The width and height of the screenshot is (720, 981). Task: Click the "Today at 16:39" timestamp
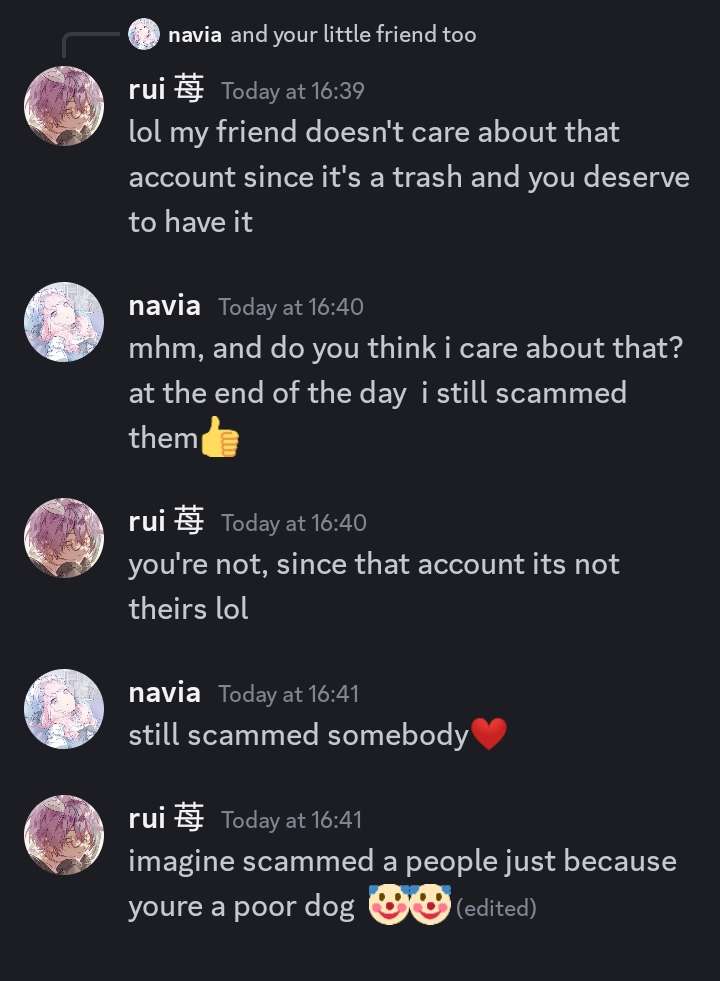[293, 91]
